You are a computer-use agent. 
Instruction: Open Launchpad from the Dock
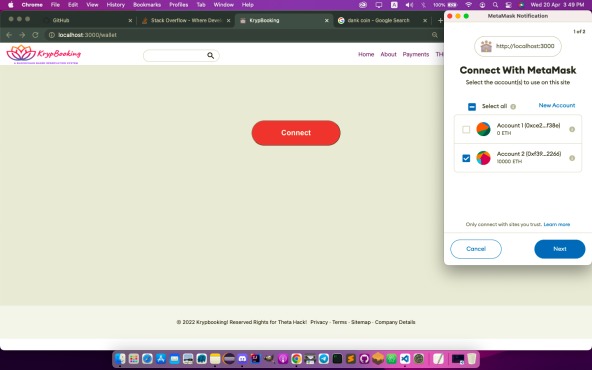point(134,358)
